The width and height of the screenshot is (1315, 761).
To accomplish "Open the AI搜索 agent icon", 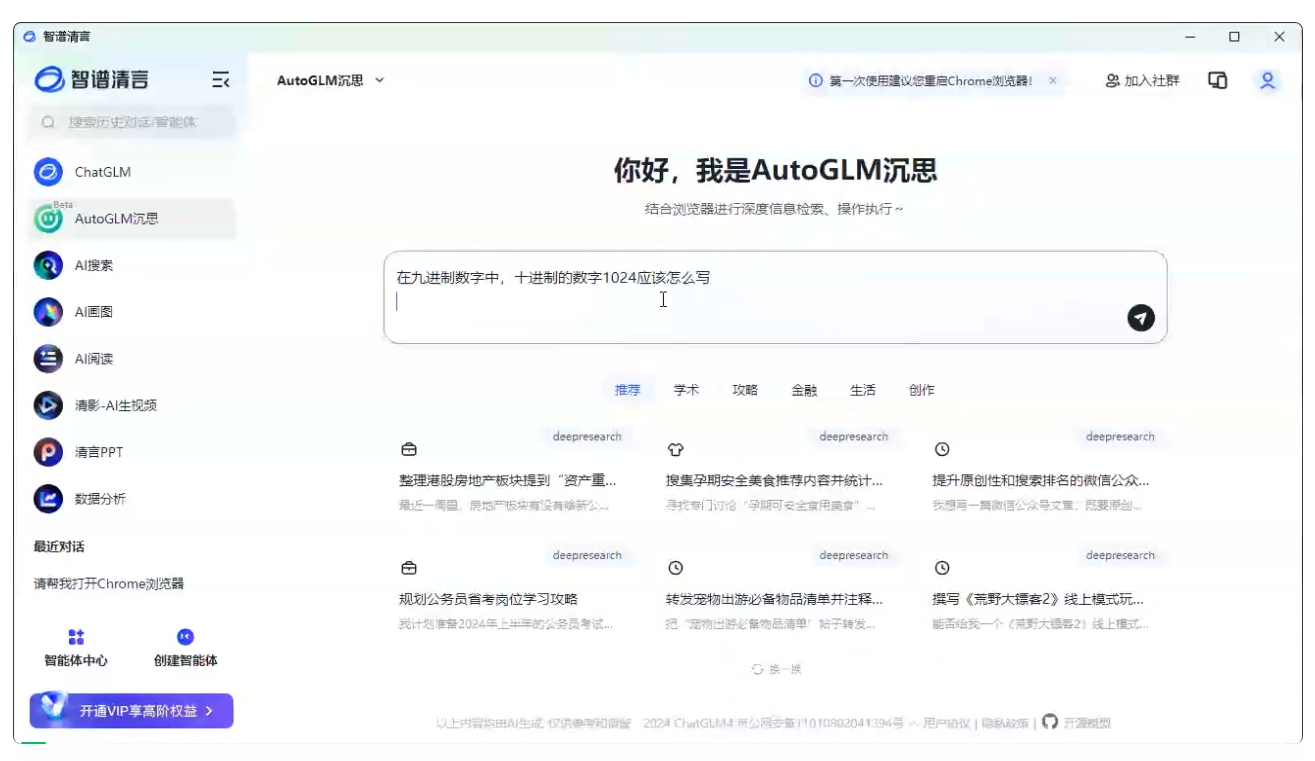I will coord(48,265).
